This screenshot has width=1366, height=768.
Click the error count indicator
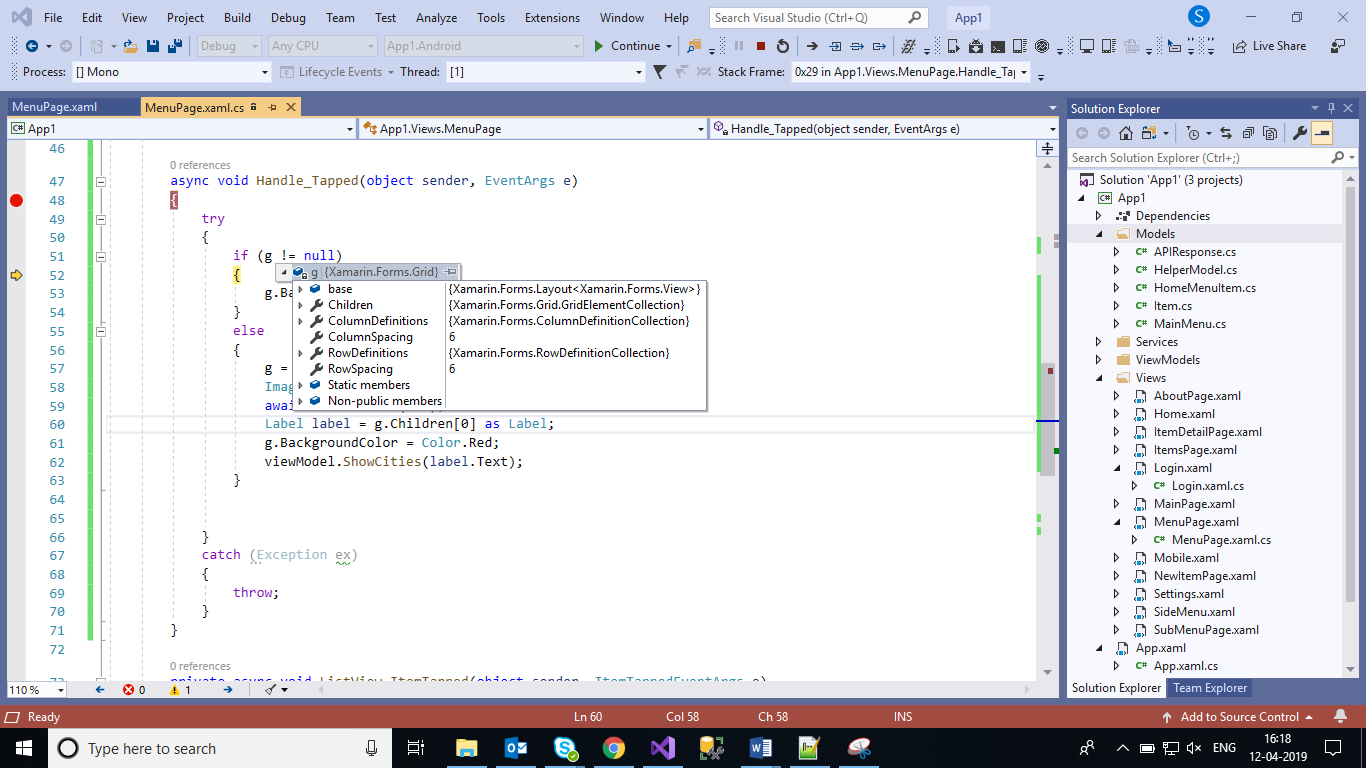pyautogui.click(x=134, y=690)
